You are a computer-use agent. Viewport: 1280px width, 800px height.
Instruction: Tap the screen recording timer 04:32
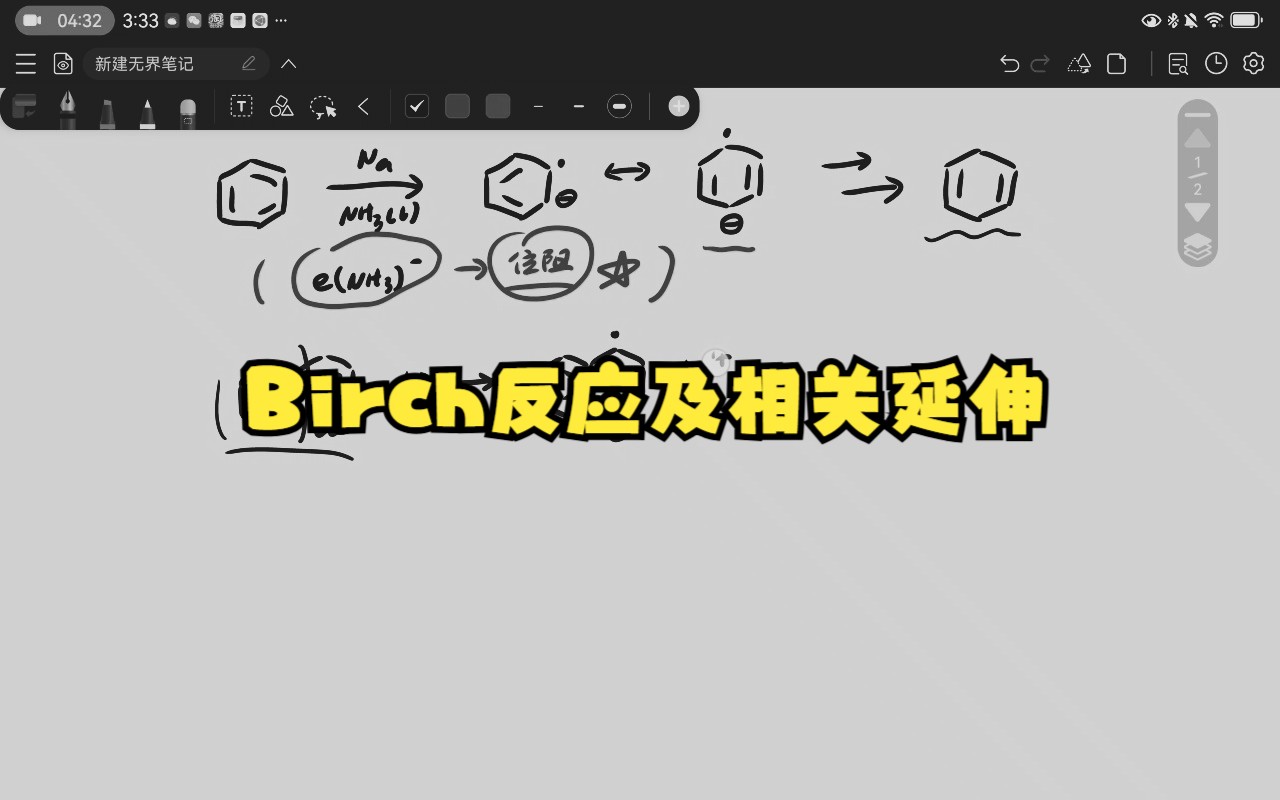pyautogui.click(x=65, y=20)
